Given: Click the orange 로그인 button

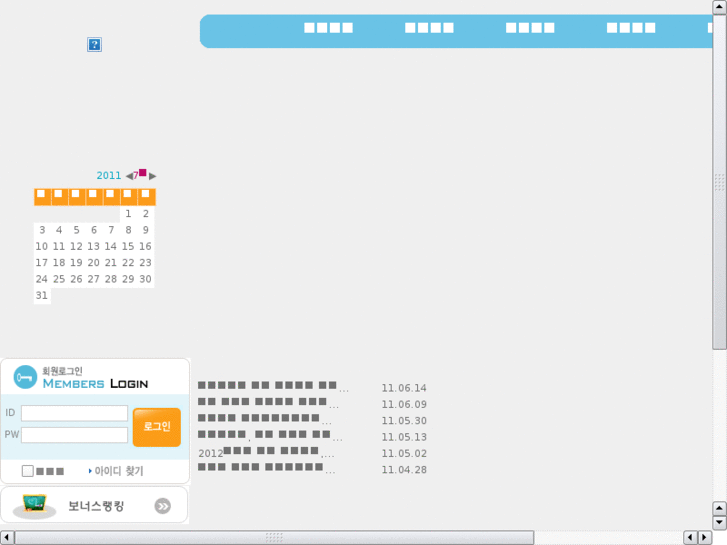Looking at the screenshot, I should pos(157,427).
